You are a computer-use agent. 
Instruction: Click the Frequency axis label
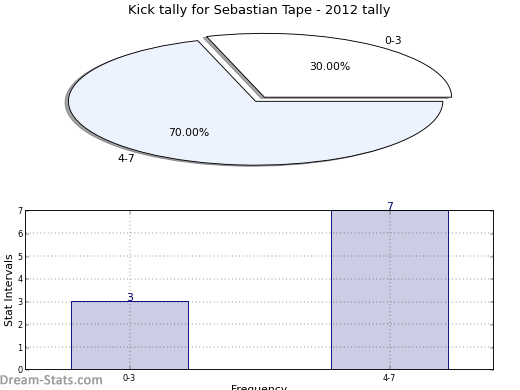[259, 387]
